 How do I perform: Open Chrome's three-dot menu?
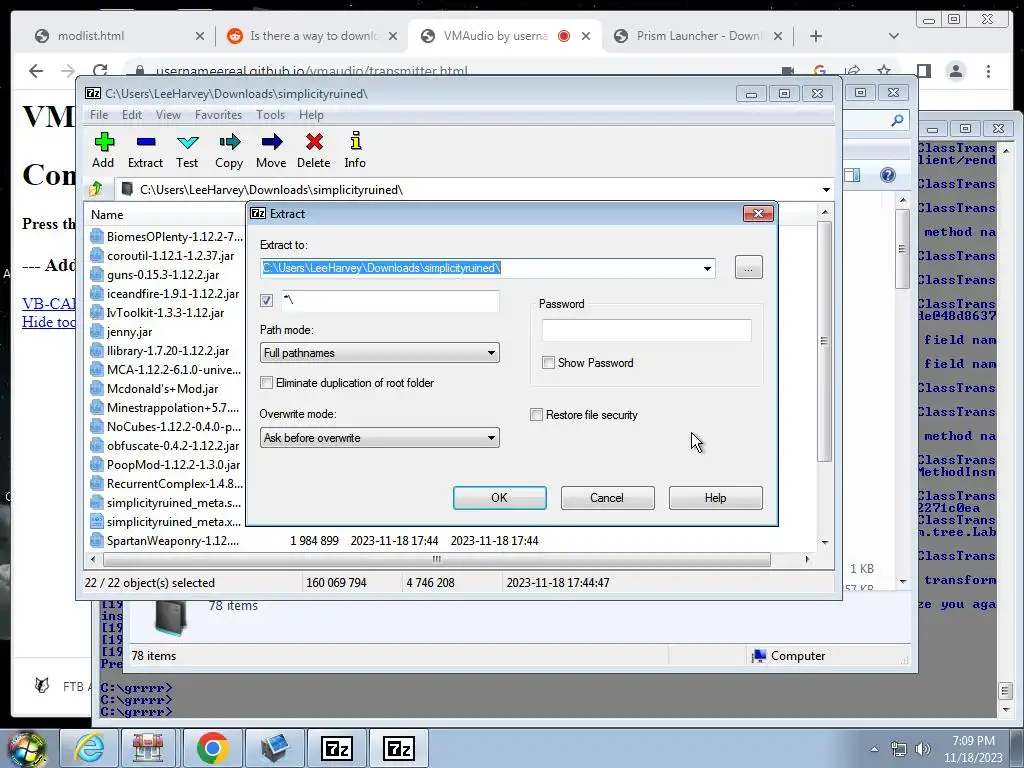coord(988,71)
